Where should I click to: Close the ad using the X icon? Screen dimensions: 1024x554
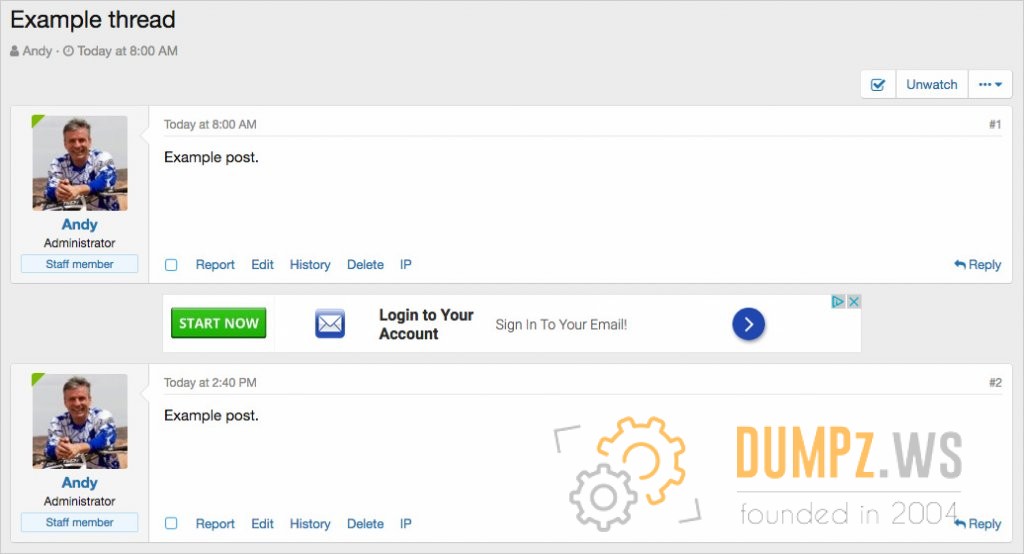point(854,301)
